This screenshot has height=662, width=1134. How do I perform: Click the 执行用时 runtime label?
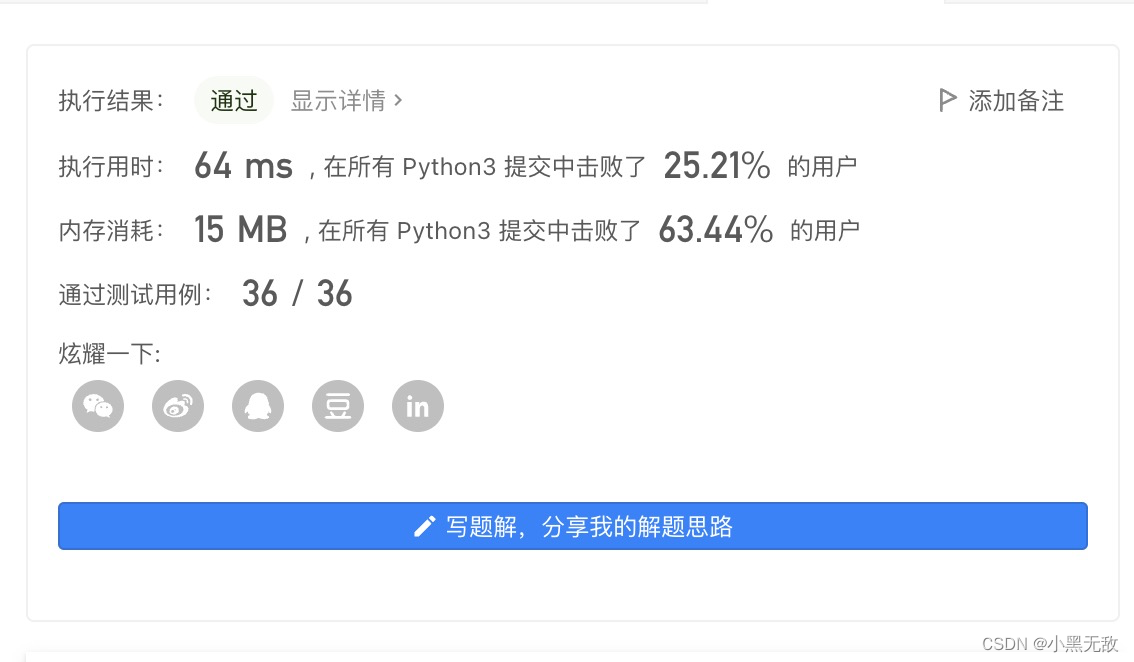[110, 166]
